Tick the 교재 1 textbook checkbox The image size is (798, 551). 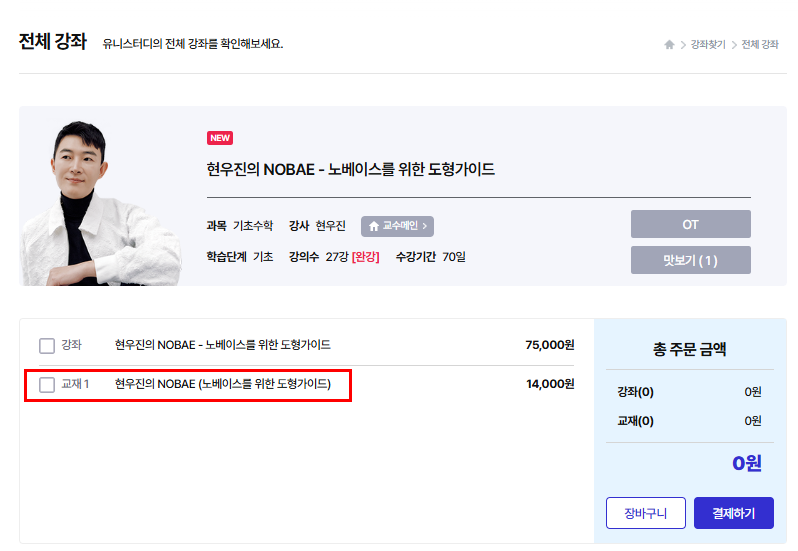tap(47, 385)
